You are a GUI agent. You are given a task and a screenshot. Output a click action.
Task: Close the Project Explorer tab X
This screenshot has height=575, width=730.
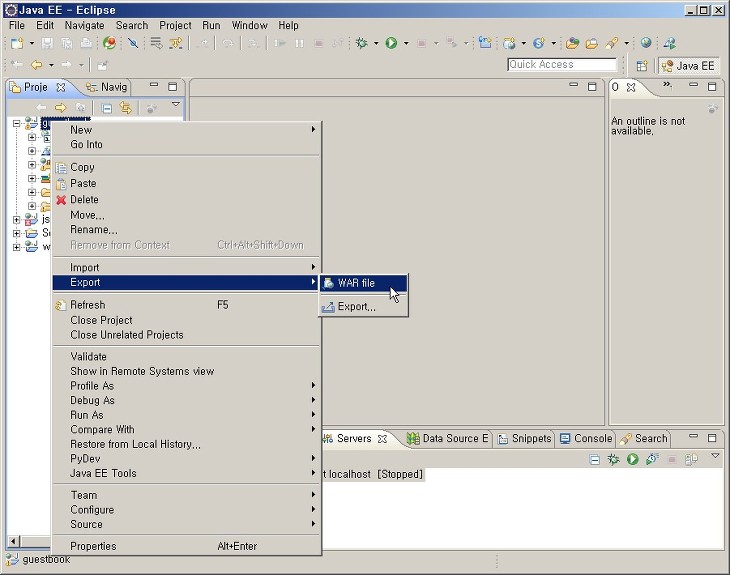[x=61, y=87]
